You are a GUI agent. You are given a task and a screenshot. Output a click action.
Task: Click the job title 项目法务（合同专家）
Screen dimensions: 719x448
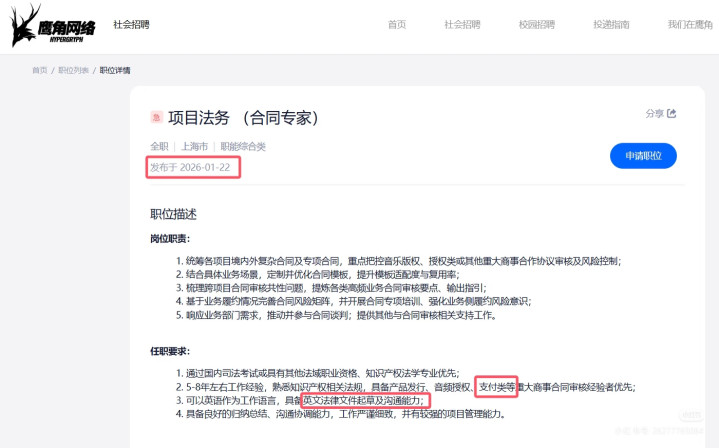pyautogui.click(x=243, y=118)
